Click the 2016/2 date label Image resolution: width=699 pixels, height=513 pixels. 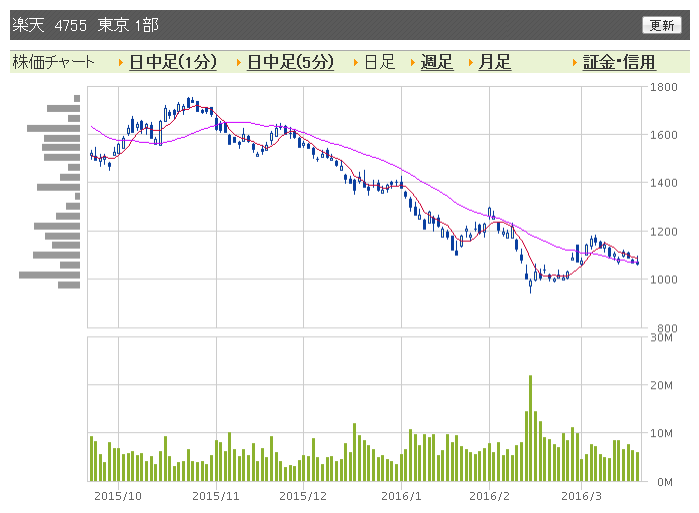489,496
